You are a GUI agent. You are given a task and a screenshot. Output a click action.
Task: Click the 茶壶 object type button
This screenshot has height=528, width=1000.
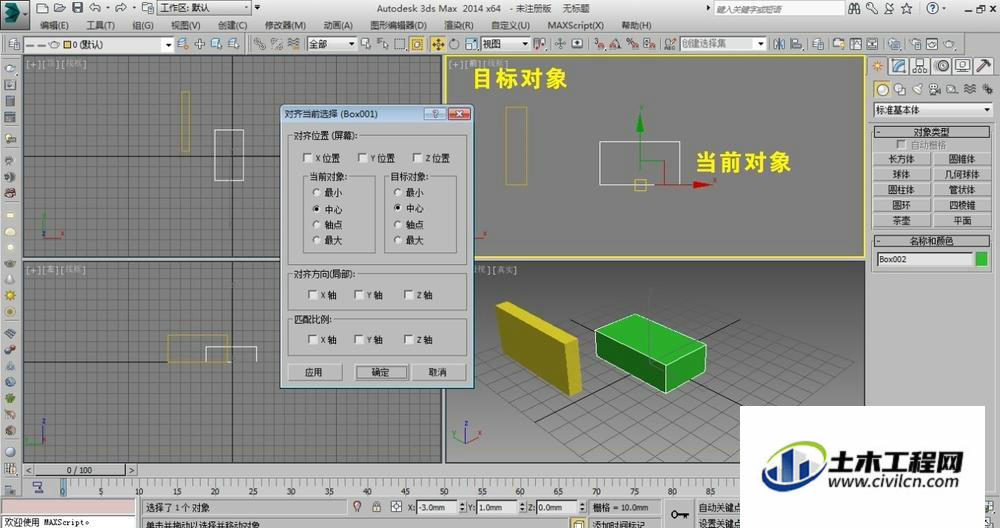click(901, 221)
